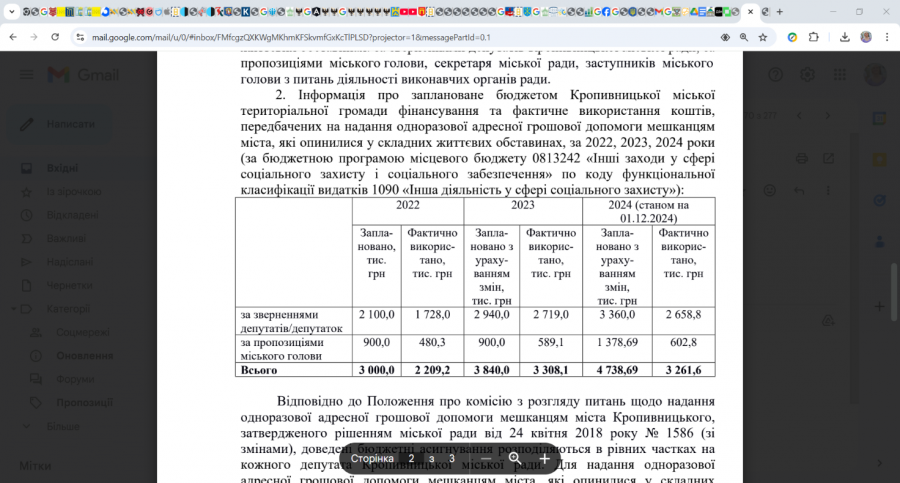Viewport: 900px width, 483px height.
Task: Click the Gmail logo
Action: (x=83, y=75)
